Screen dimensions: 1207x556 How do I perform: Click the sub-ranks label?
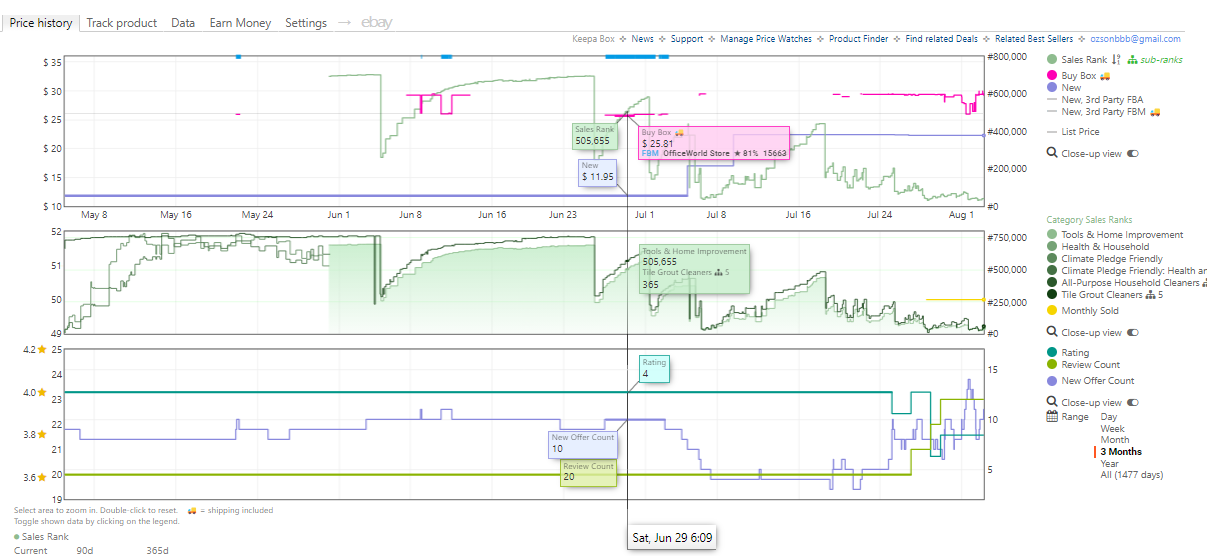[x=1161, y=60]
